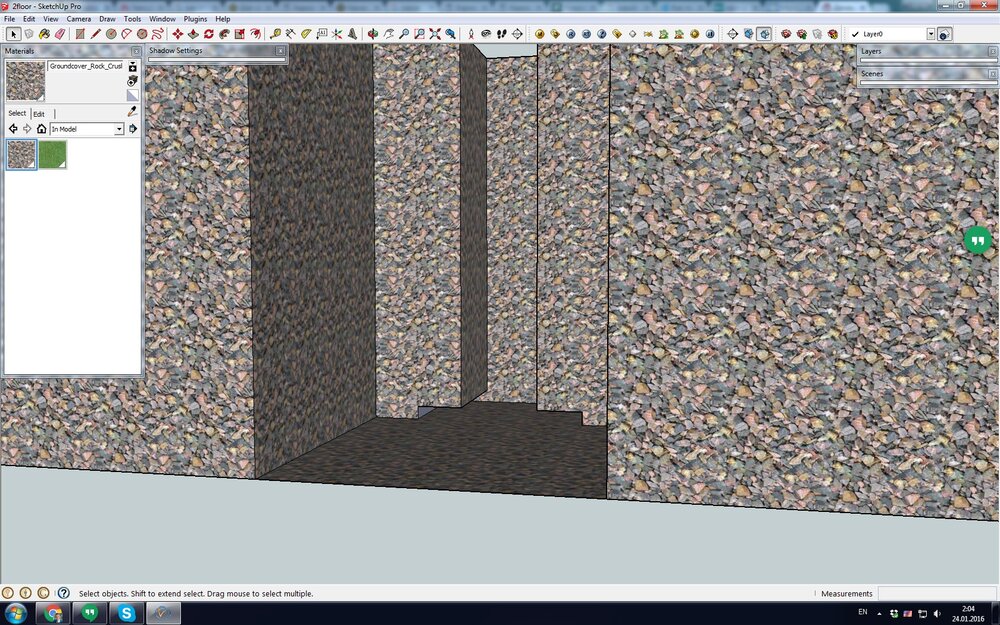Activate the Tape Measure tool

[276, 34]
